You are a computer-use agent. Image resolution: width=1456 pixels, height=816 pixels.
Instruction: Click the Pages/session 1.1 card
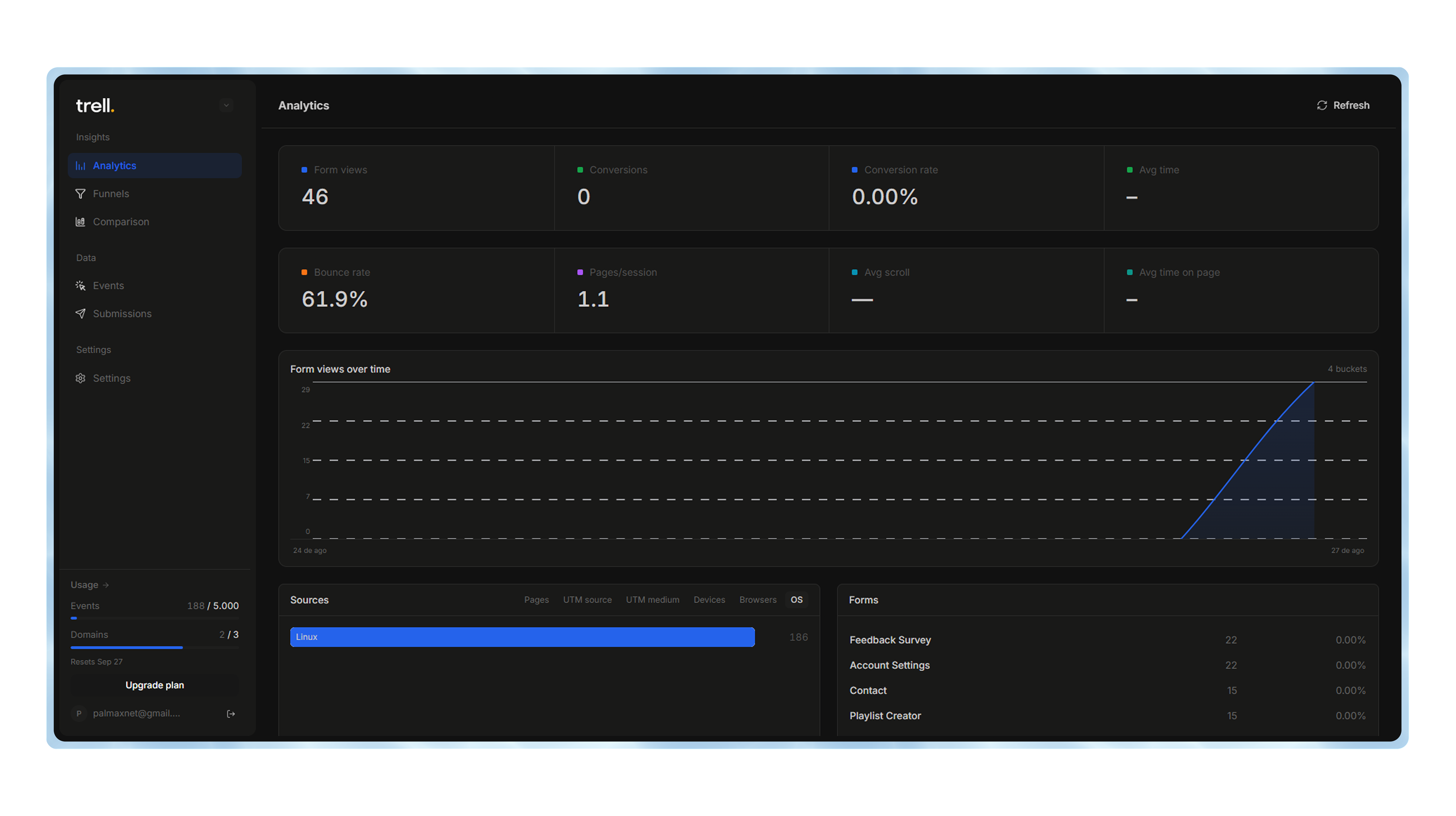692,291
